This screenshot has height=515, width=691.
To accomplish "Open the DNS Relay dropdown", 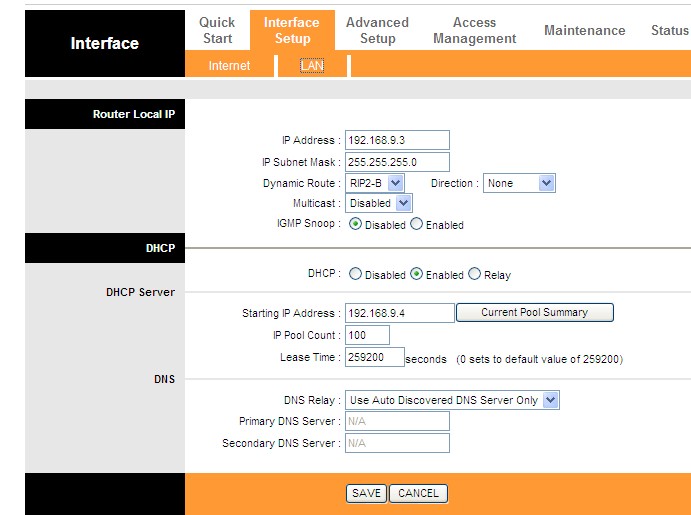I will click(x=452, y=400).
